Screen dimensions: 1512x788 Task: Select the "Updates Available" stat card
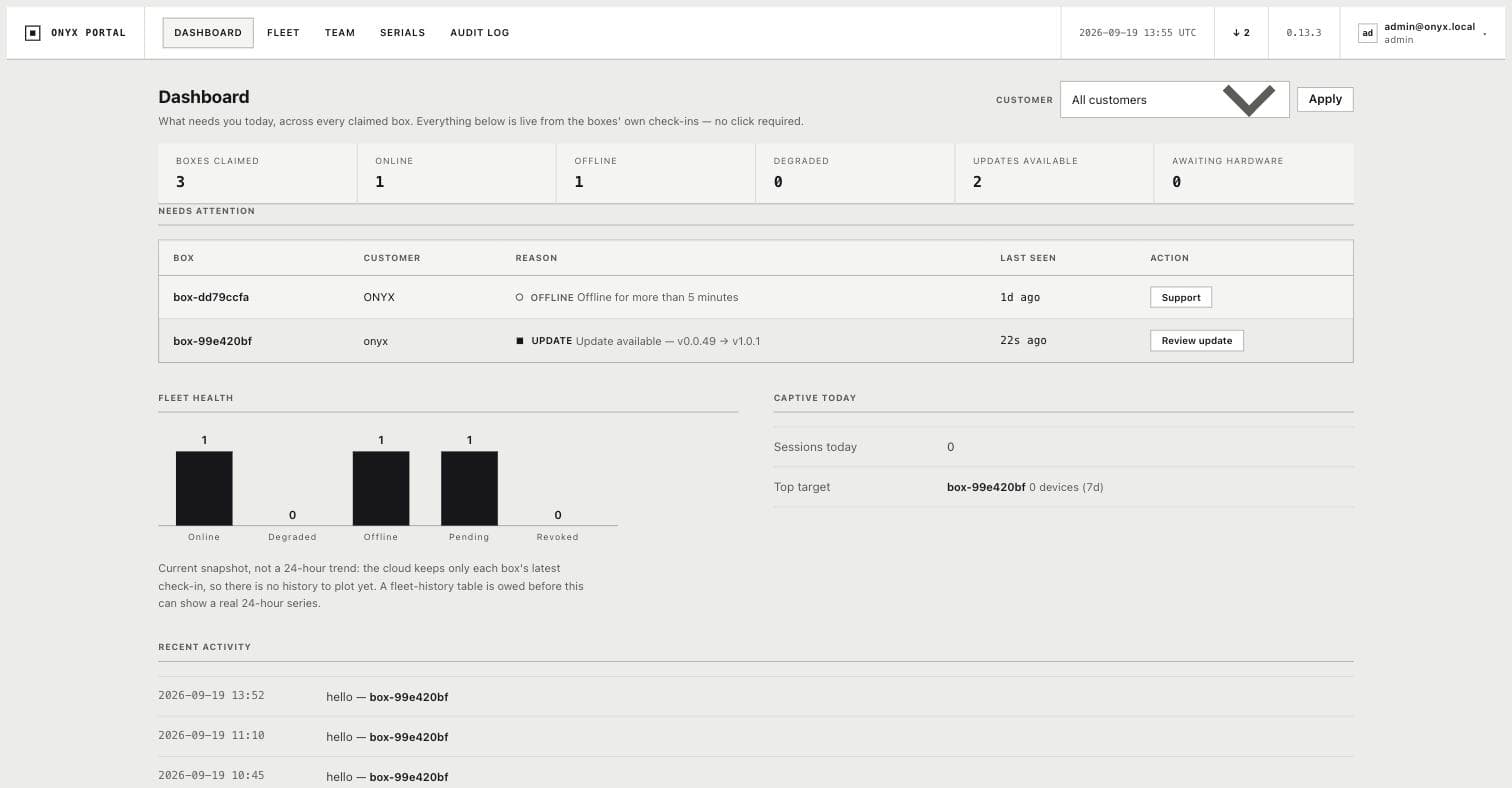(x=1055, y=173)
